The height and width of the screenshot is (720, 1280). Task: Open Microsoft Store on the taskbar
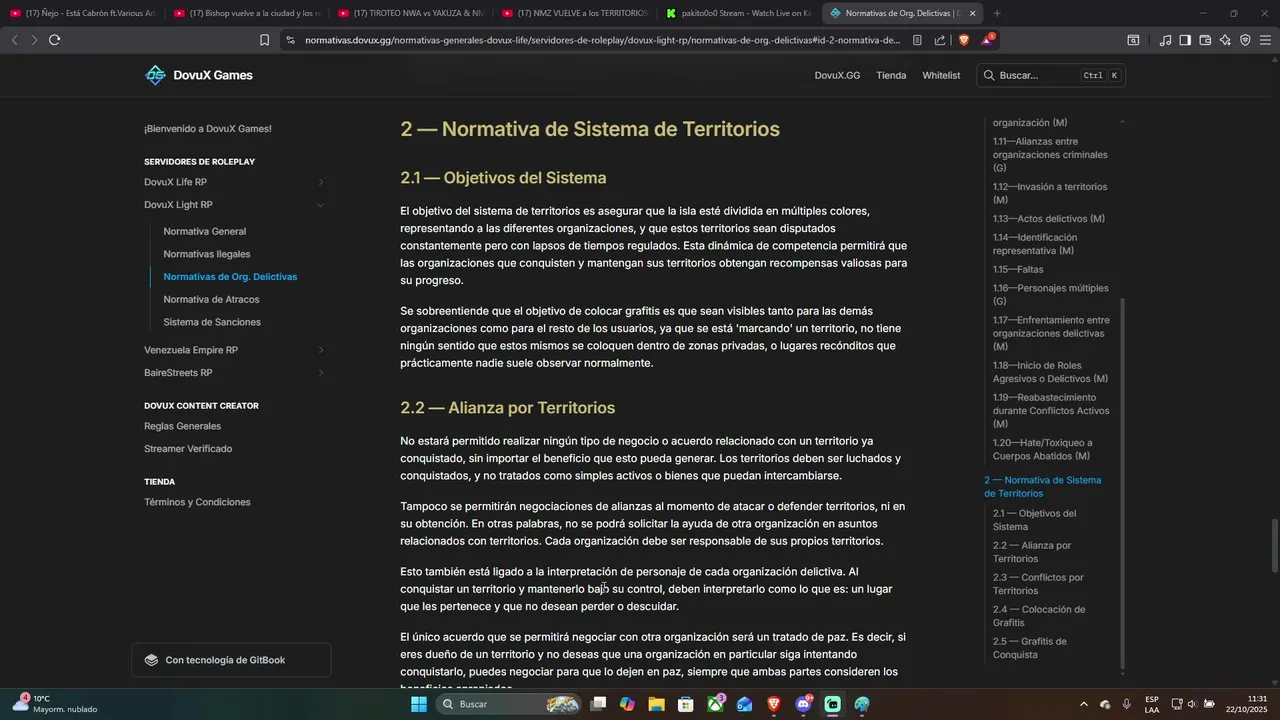tap(686, 704)
